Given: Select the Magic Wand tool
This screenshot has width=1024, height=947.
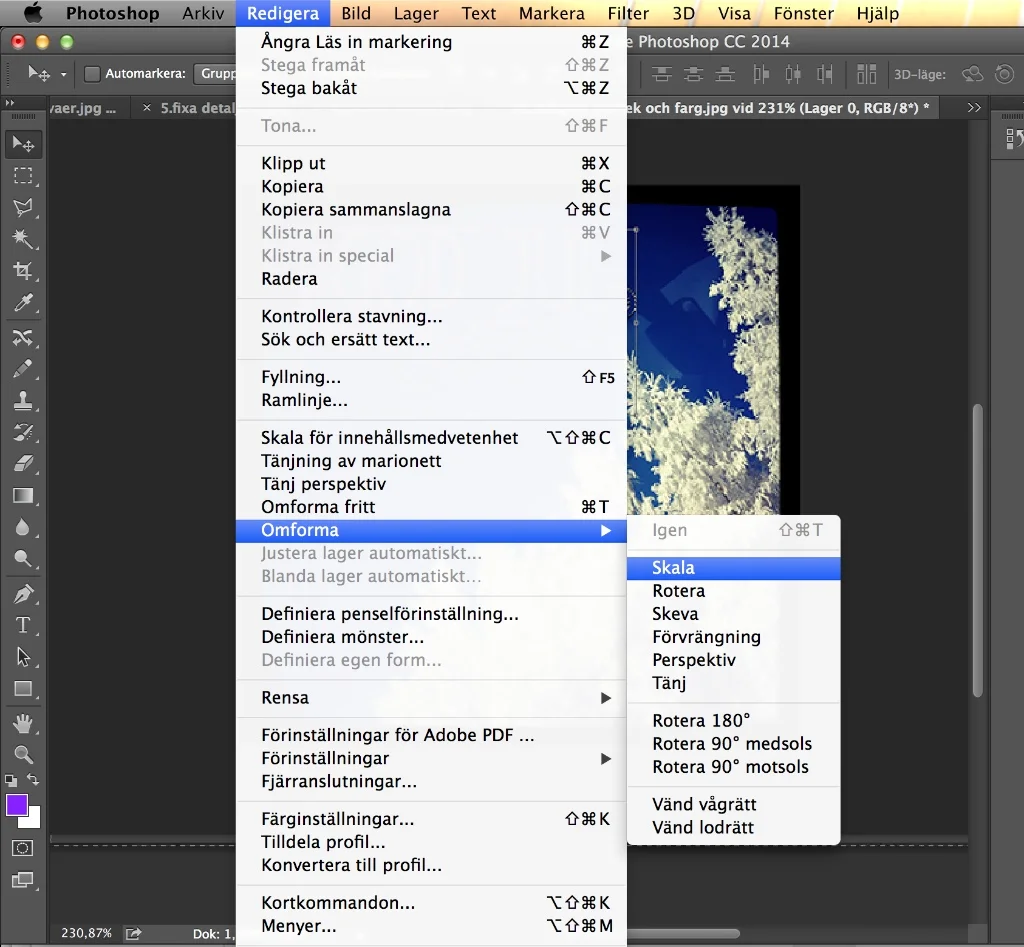Looking at the screenshot, I should click(x=24, y=239).
